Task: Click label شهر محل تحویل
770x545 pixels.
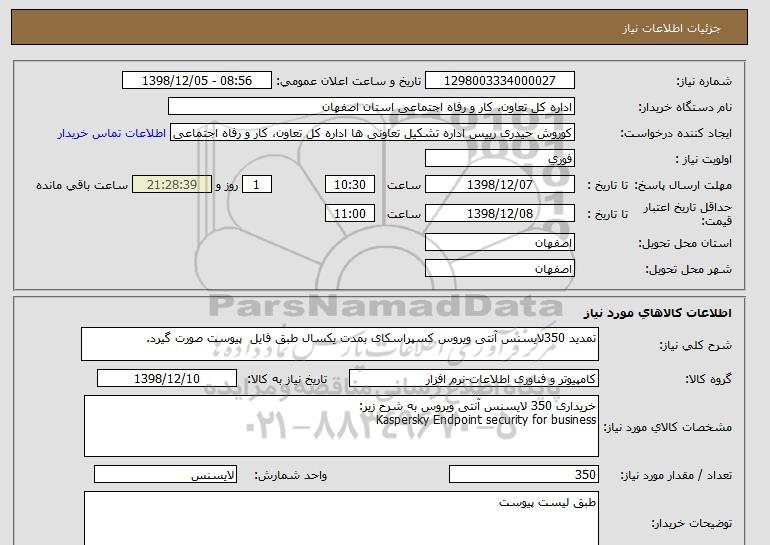Action: [x=688, y=270]
